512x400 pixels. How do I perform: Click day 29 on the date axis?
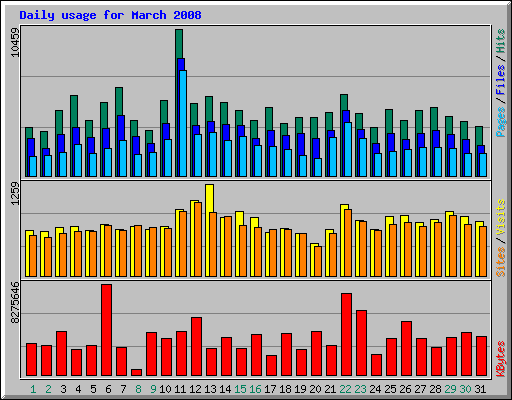[x=450, y=389]
